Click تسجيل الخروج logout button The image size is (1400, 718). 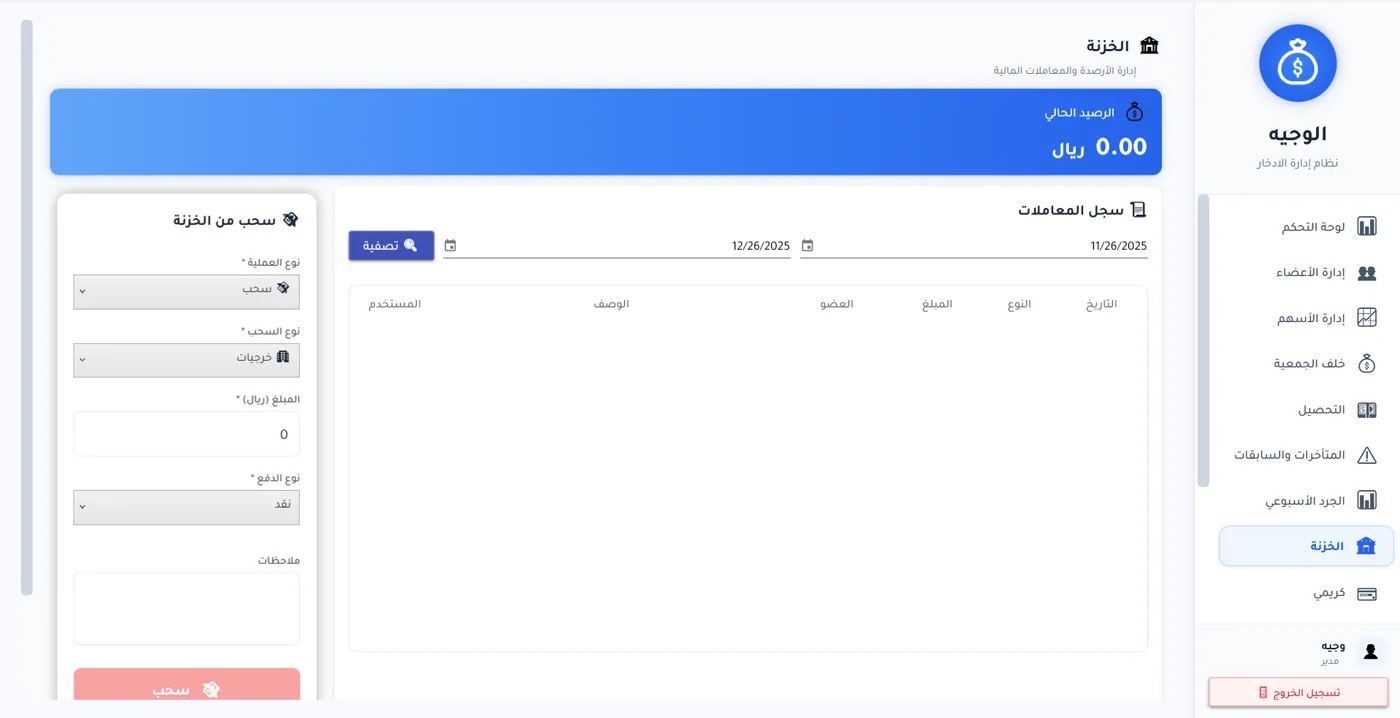click(1298, 692)
